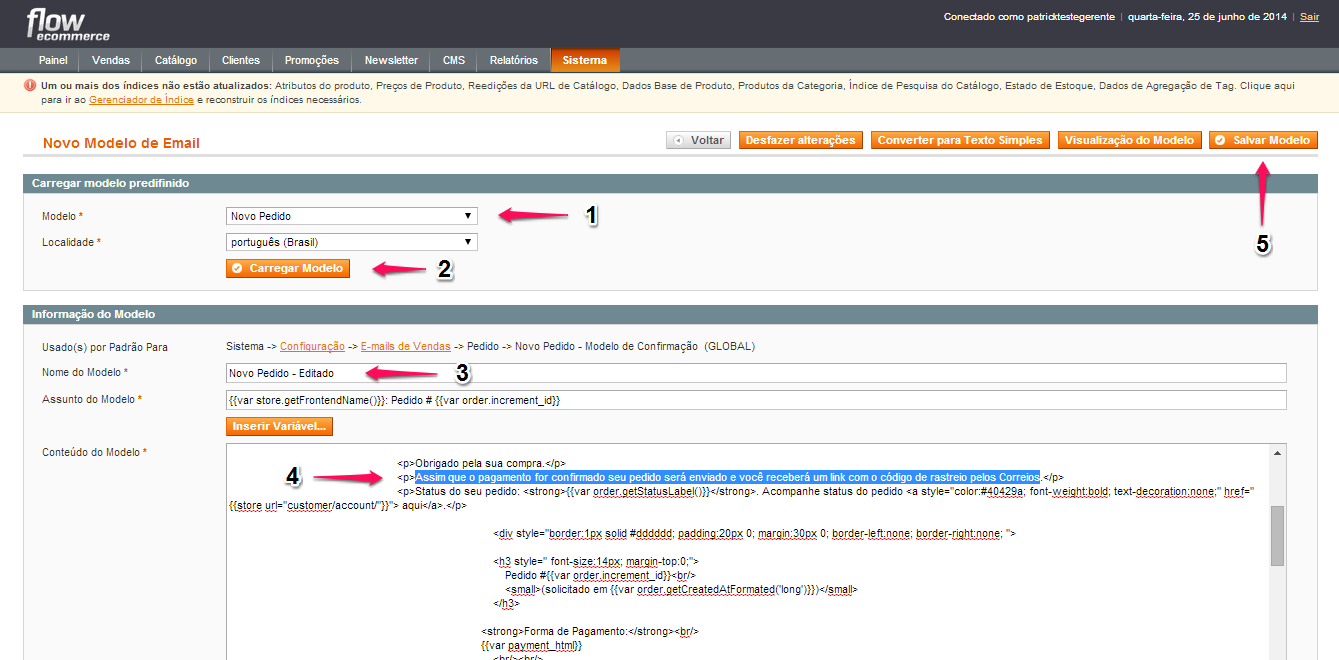Click the highlighted 'Assim que o pagamento' text line
1339x660 pixels.
click(x=728, y=477)
